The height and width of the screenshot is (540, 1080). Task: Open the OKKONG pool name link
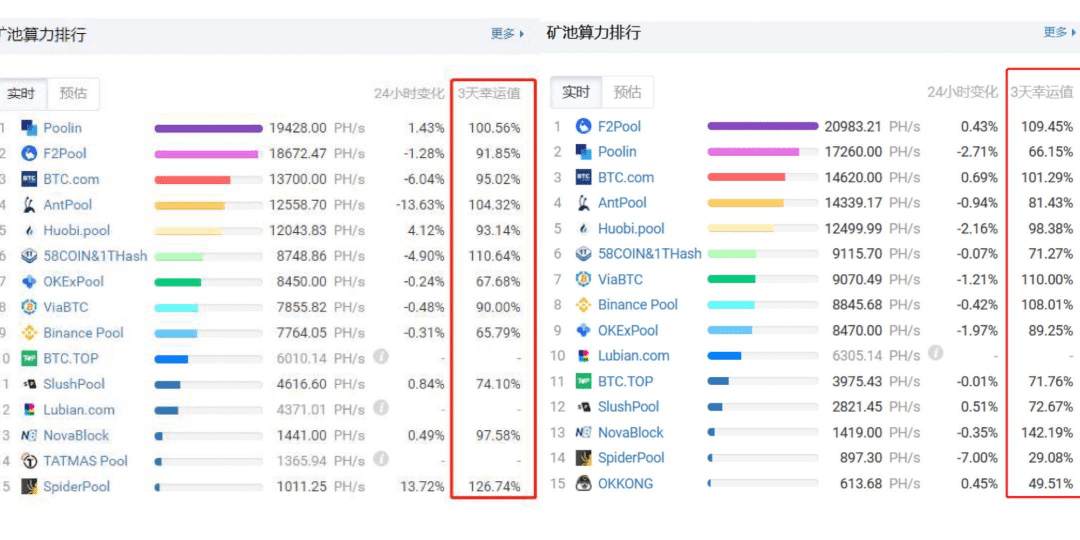625,484
